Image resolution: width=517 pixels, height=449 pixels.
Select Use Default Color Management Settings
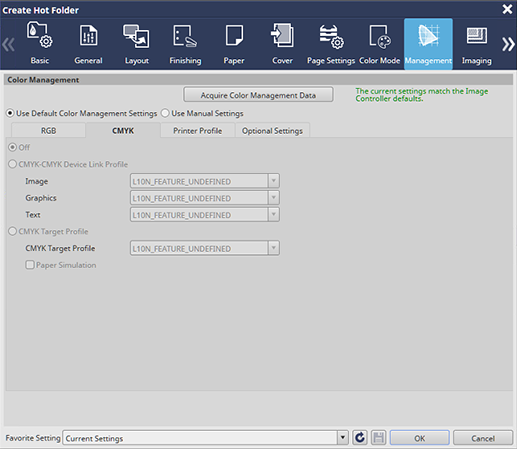10,113
